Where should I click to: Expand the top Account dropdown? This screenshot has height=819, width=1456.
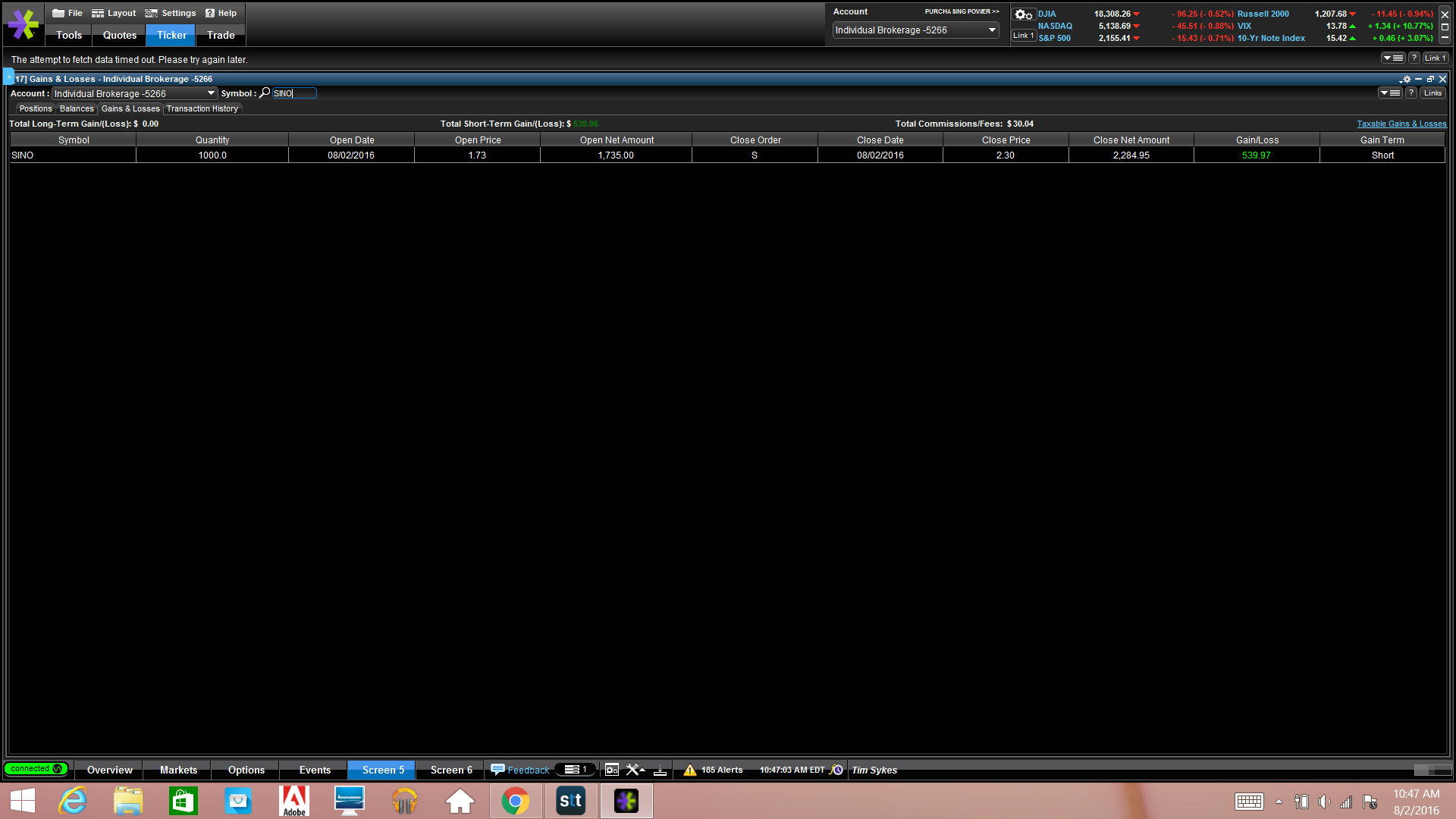(x=991, y=30)
